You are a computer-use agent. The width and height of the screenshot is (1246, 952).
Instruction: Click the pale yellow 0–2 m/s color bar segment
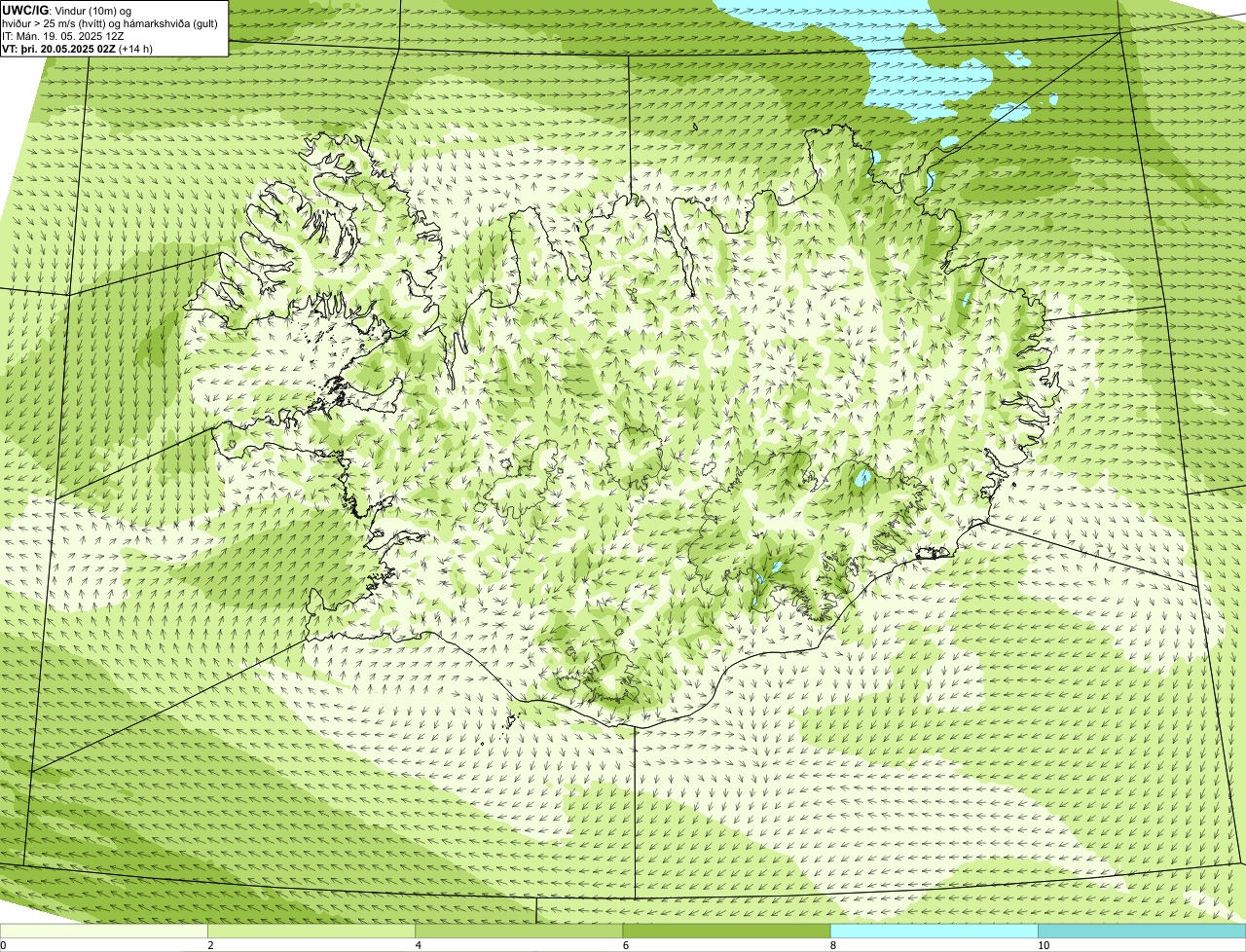(104, 931)
